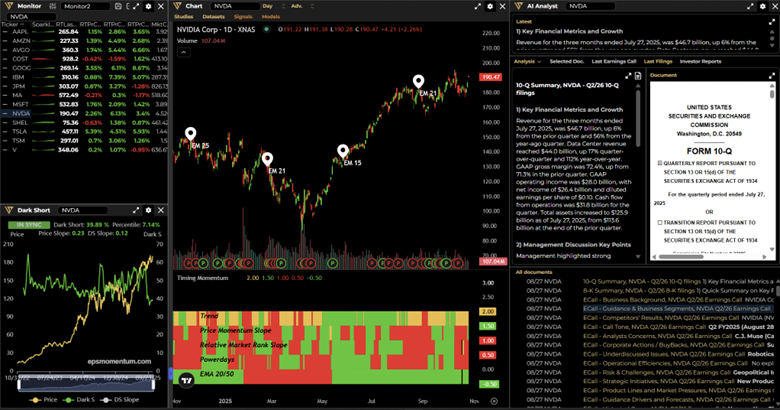Open the Models menu

[x=271, y=17]
